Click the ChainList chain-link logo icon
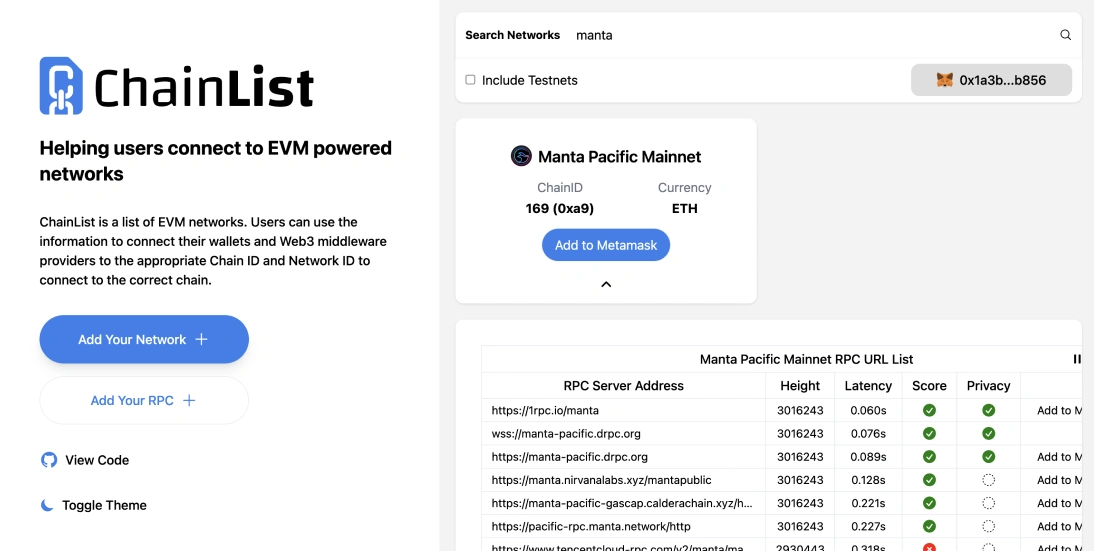Image resolution: width=1094 pixels, height=551 pixels. [x=61, y=86]
